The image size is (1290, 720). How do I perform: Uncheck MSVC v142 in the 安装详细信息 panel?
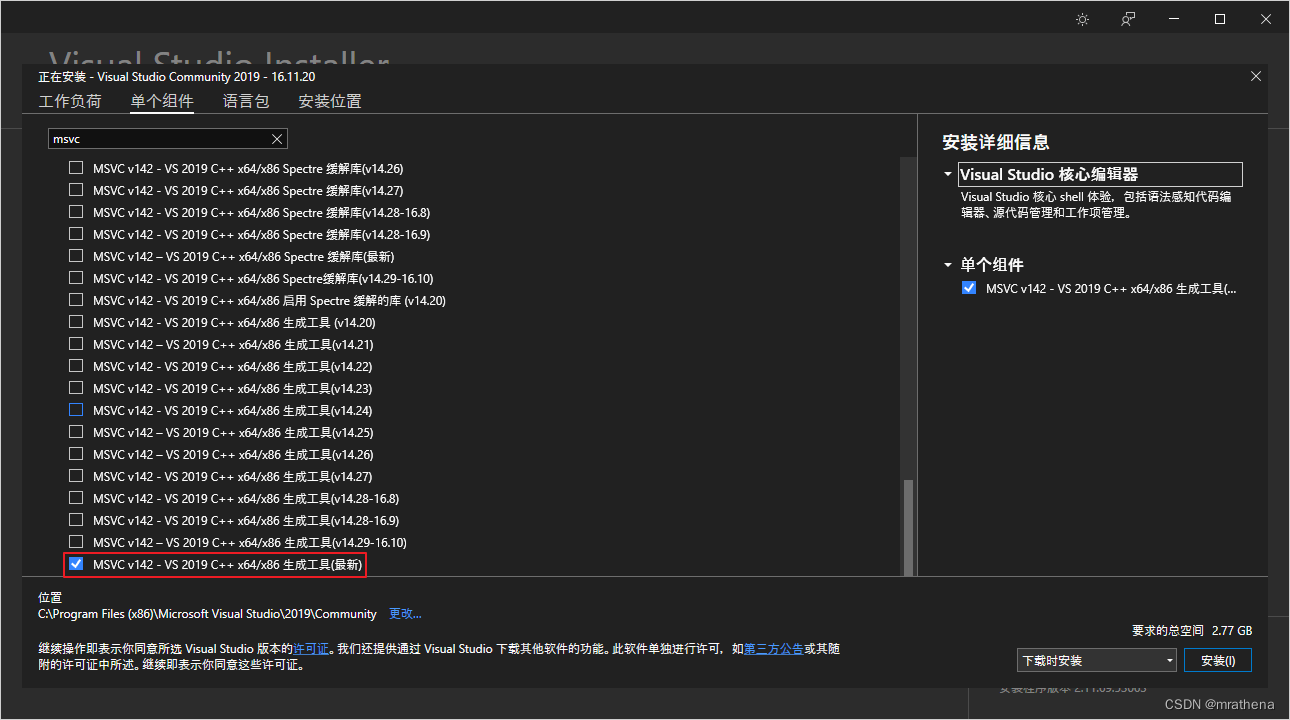click(968, 288)
